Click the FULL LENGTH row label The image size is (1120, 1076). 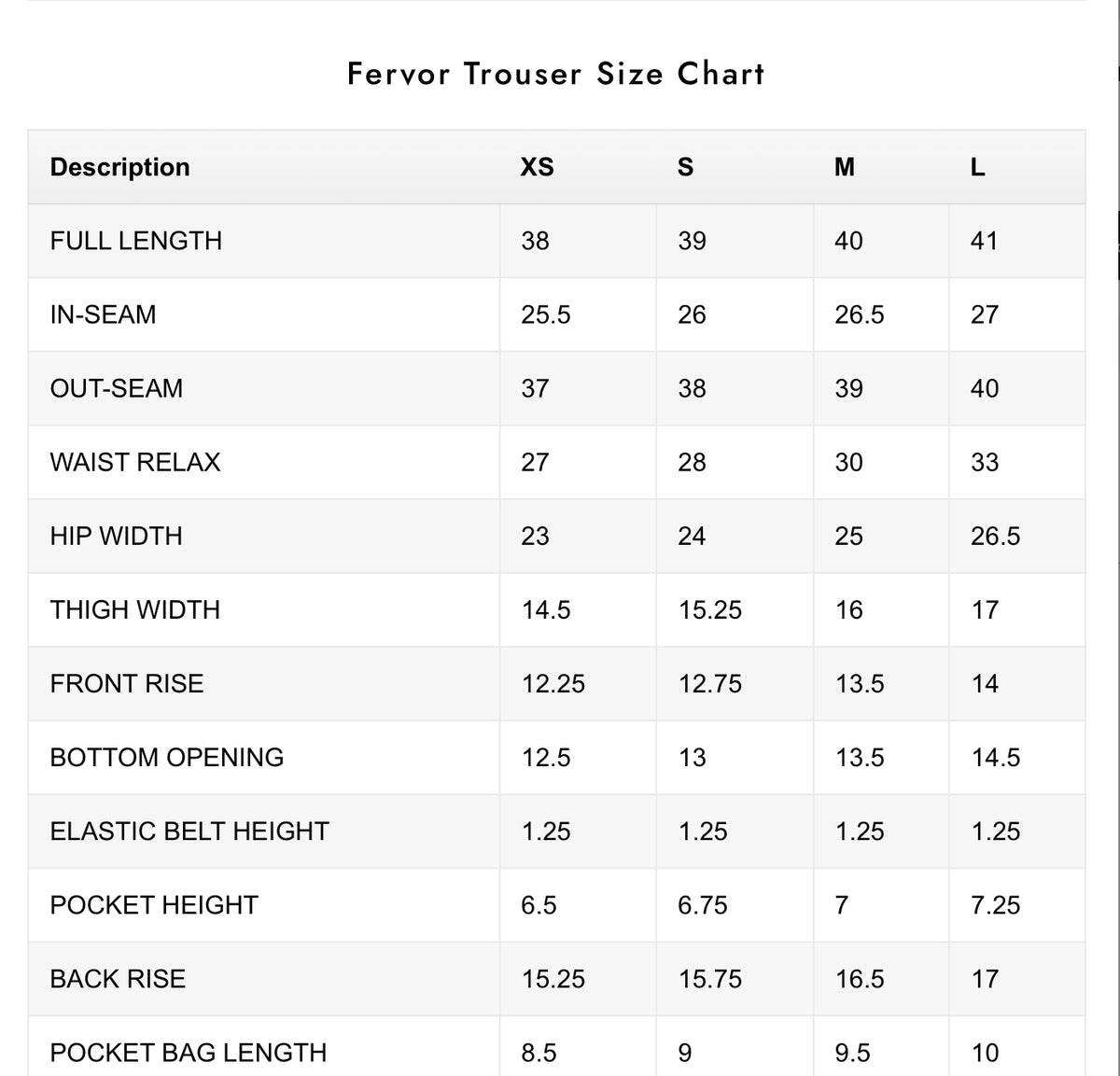coord(136,241)
